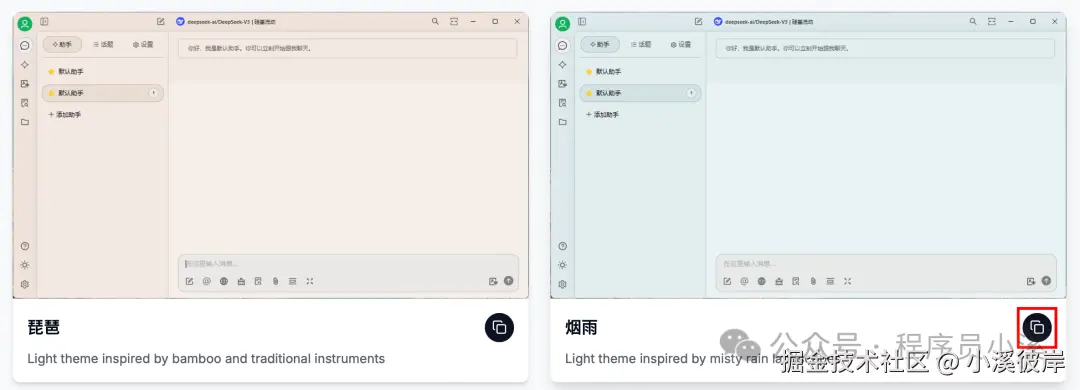Collapse the sidebar panel in the 琵琶 preview
Screen dimensions: 1080x390
point(45,22)
